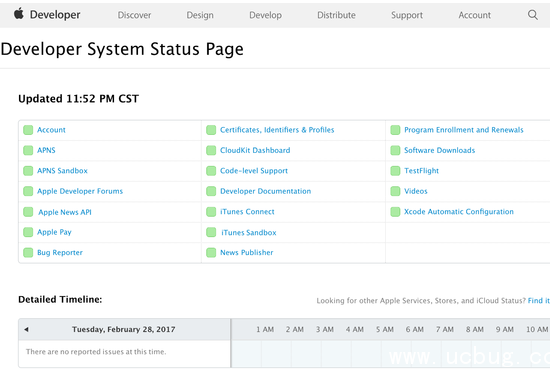Go to previous day with timeline arrow
The width and height of the screenshot is (559, 372).
pos(26,329)
